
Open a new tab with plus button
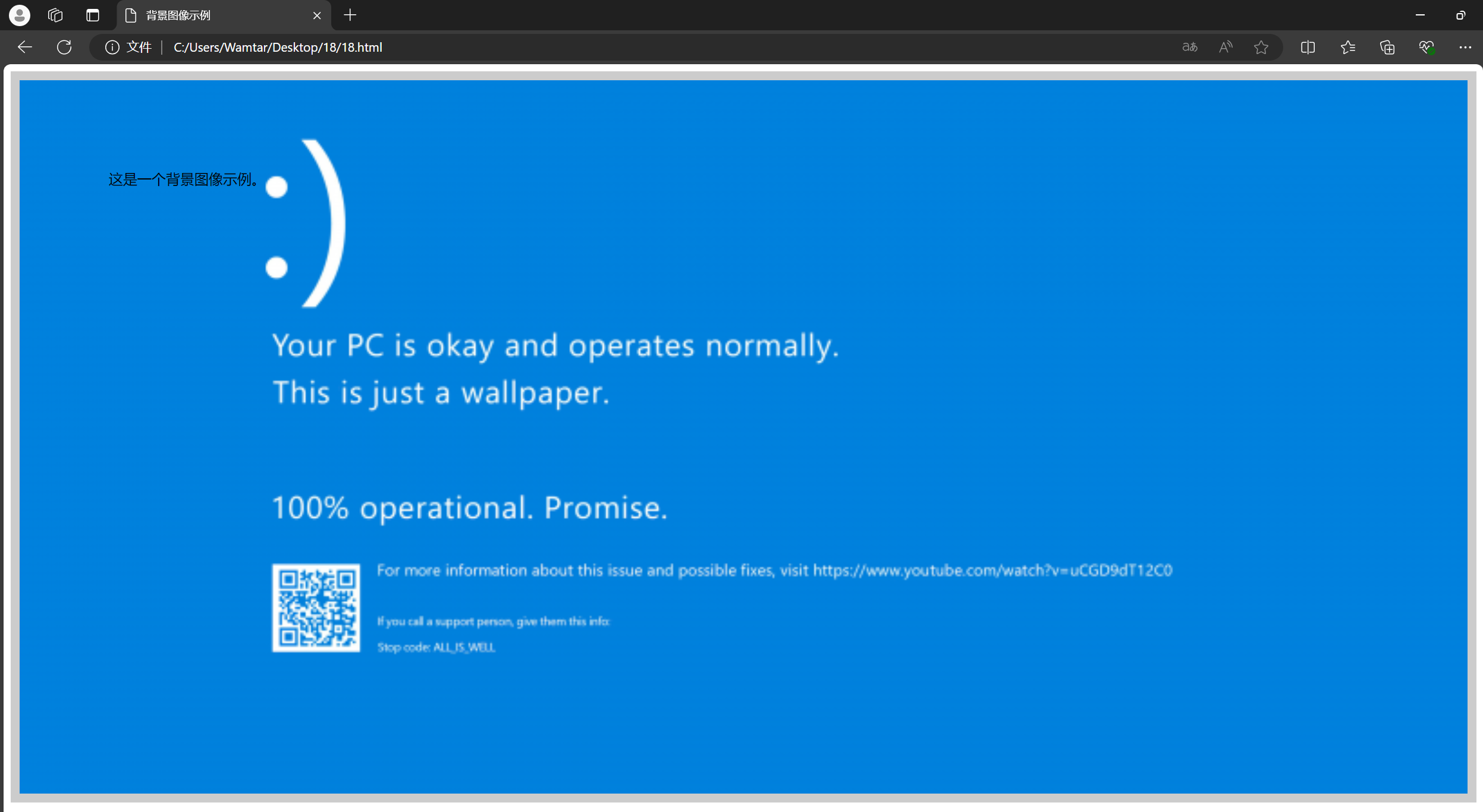click(x=350, y=15)
